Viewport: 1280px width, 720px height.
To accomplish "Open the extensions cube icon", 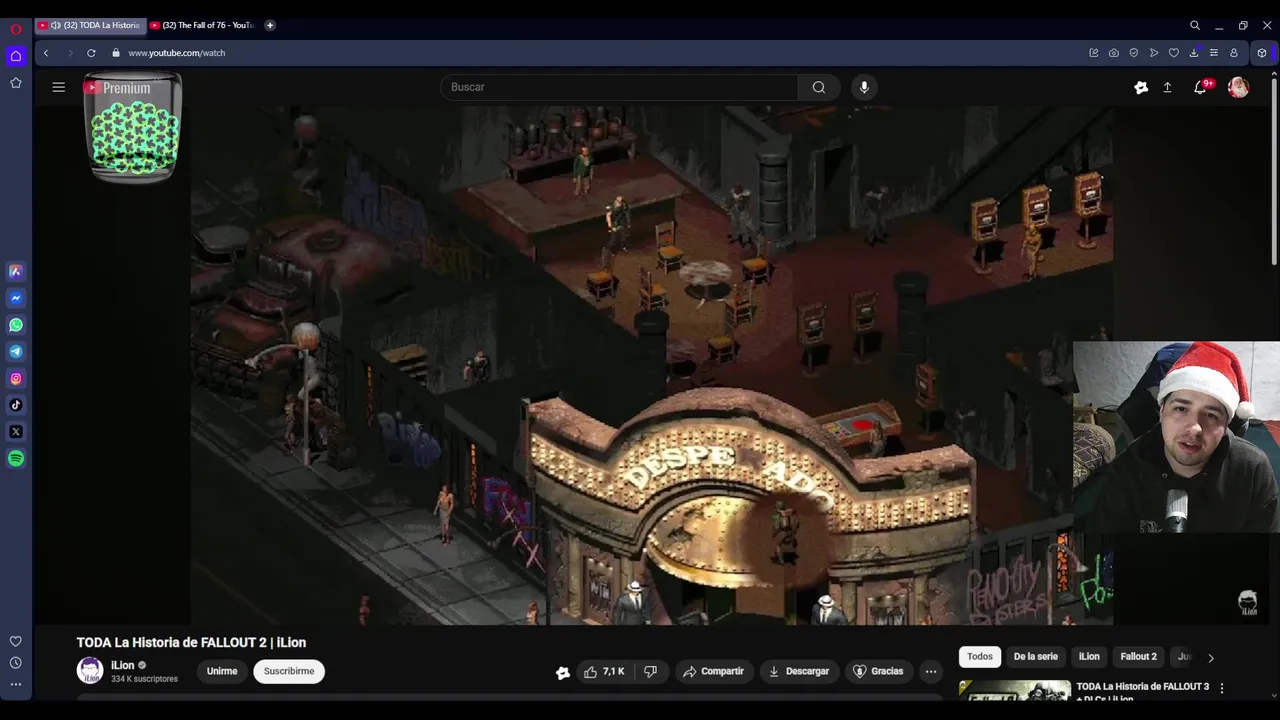I will click(x=1262, y=53).
